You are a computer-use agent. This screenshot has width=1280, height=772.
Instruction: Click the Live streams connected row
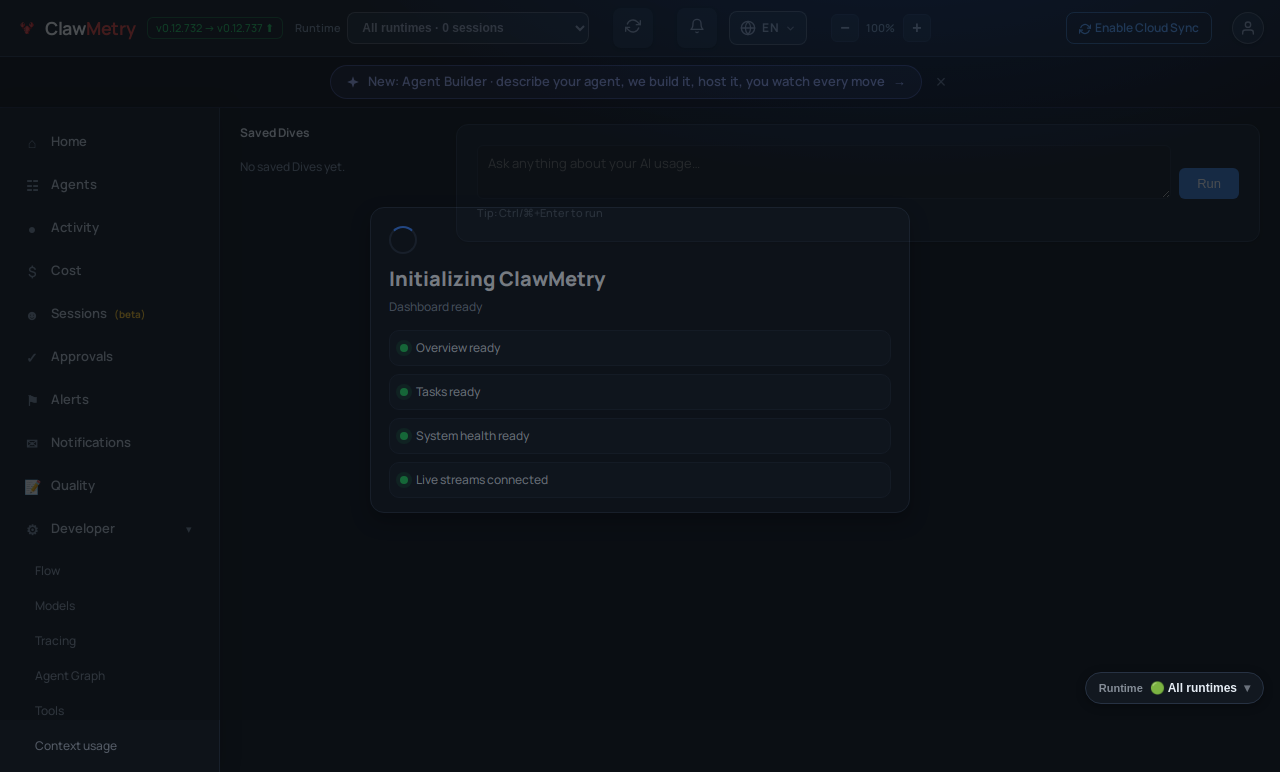pos(640,480)
